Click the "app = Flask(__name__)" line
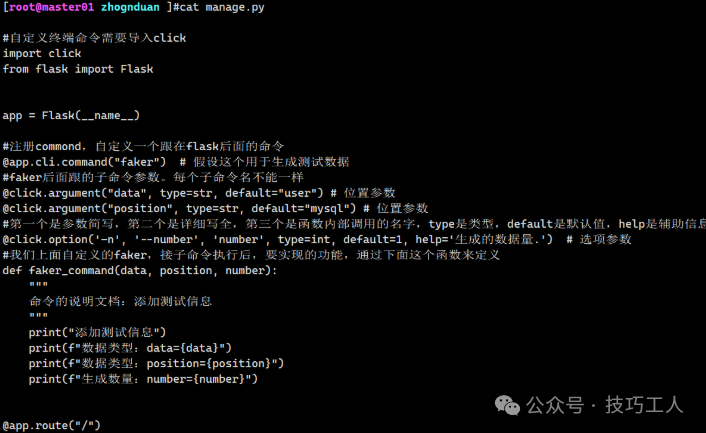The height and width of the screenshot is (433, 706). coord(71,115)
